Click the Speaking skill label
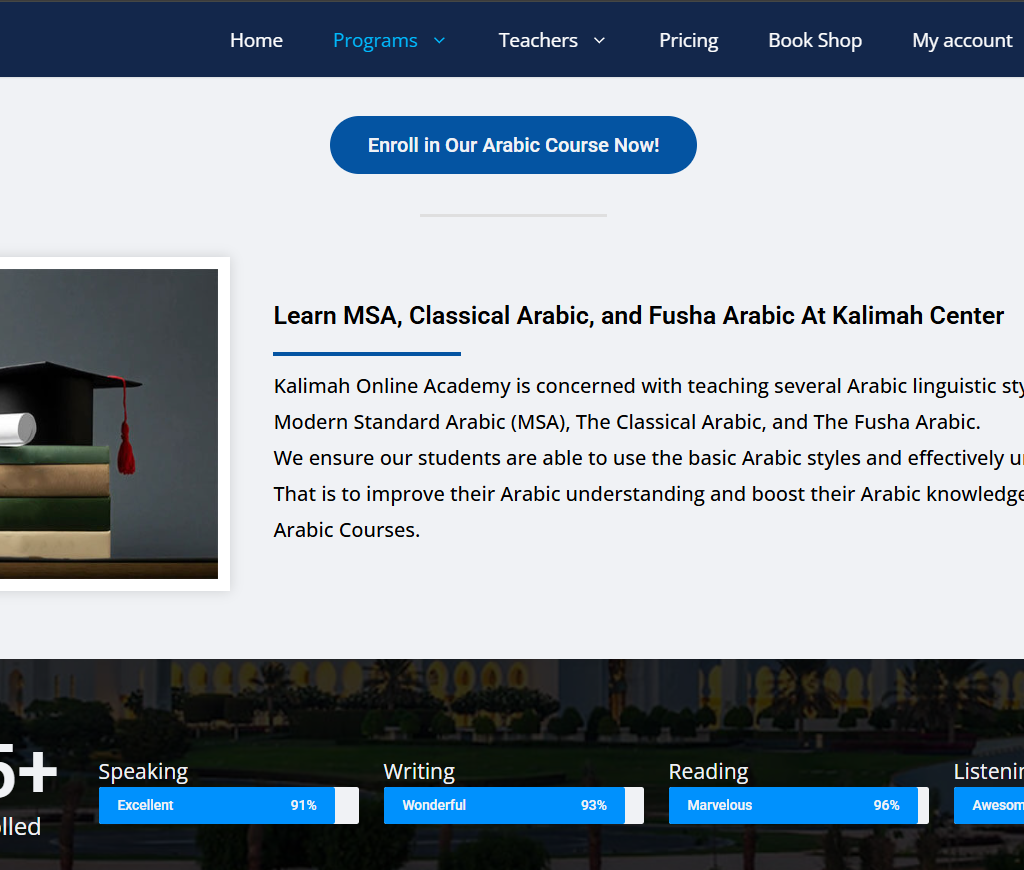Image resolution: width=1024 pixels, height=870 pixels. 143,772
